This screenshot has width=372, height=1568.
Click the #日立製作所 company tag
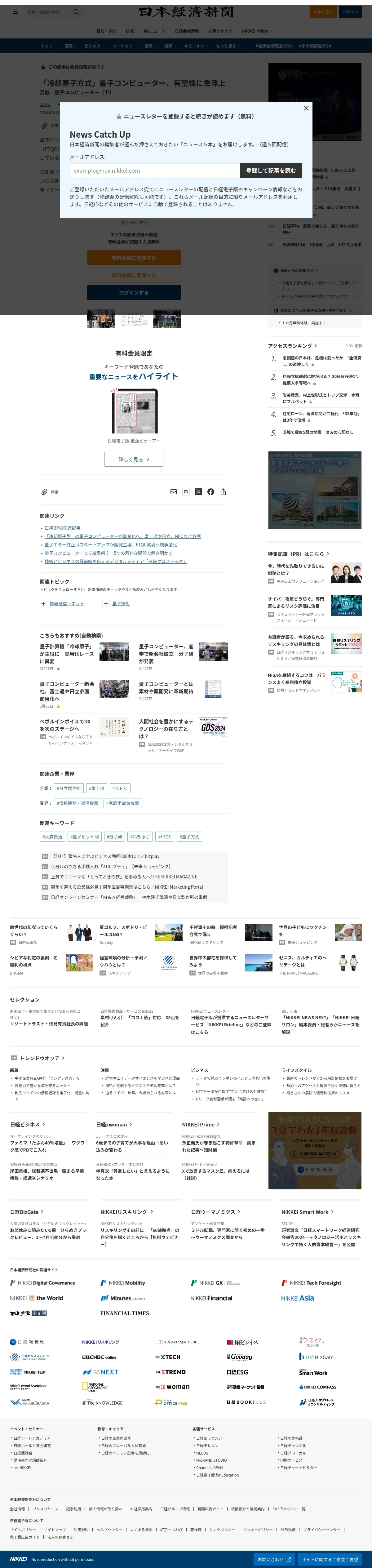69,788
